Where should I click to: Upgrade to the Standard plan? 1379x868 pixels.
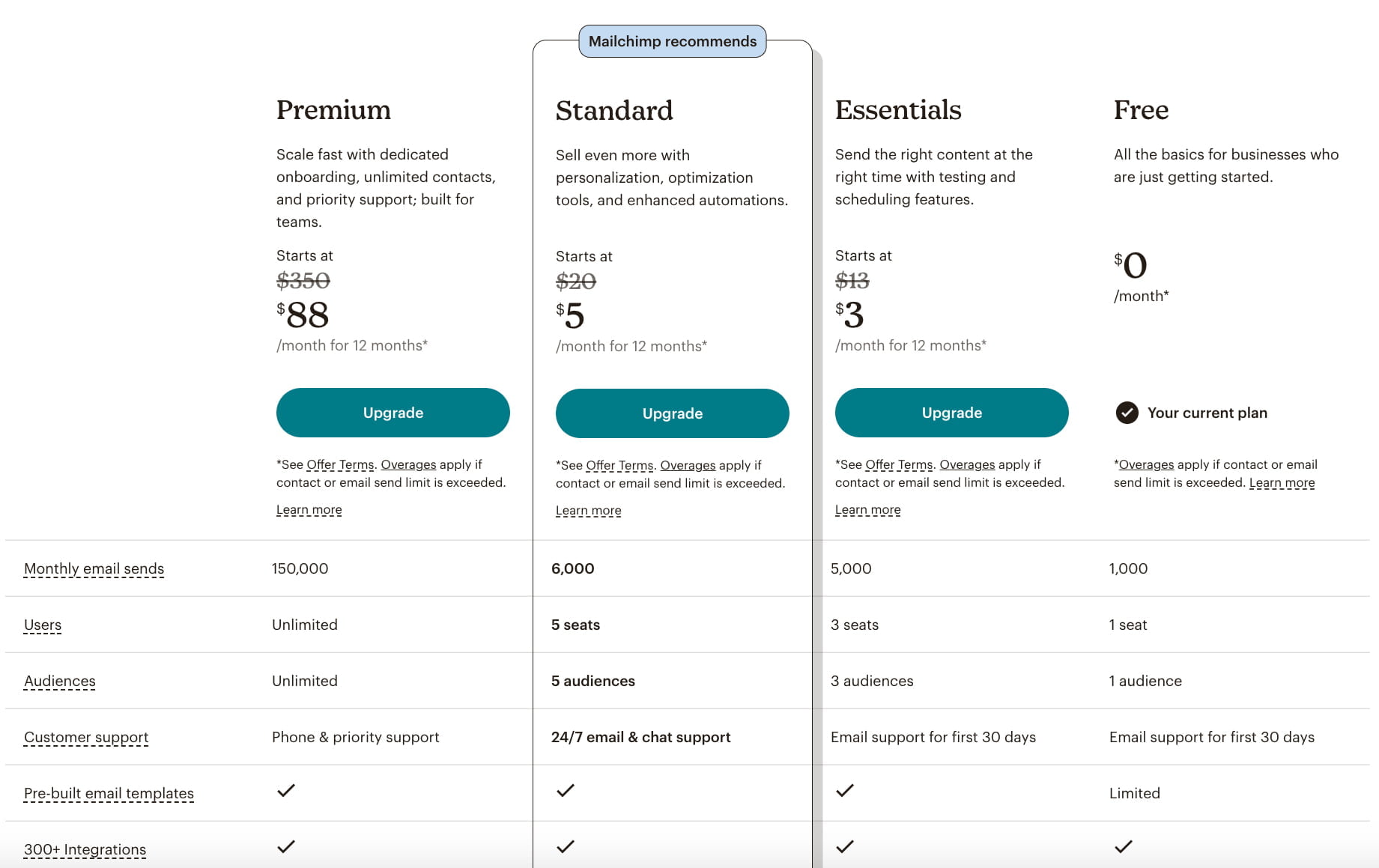click(671, 413)
